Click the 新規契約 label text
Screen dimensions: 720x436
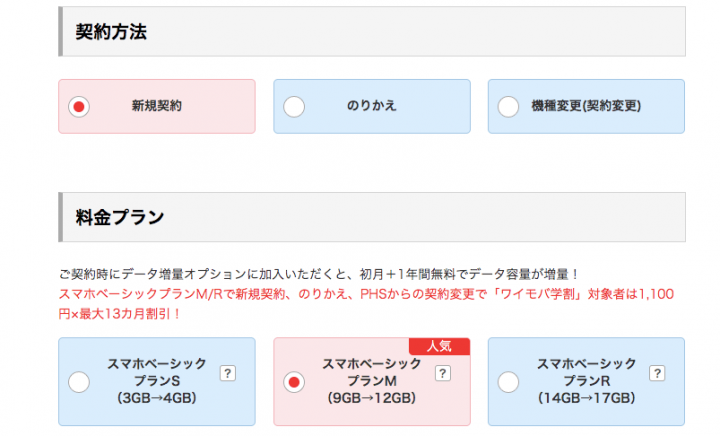[157, 106]
